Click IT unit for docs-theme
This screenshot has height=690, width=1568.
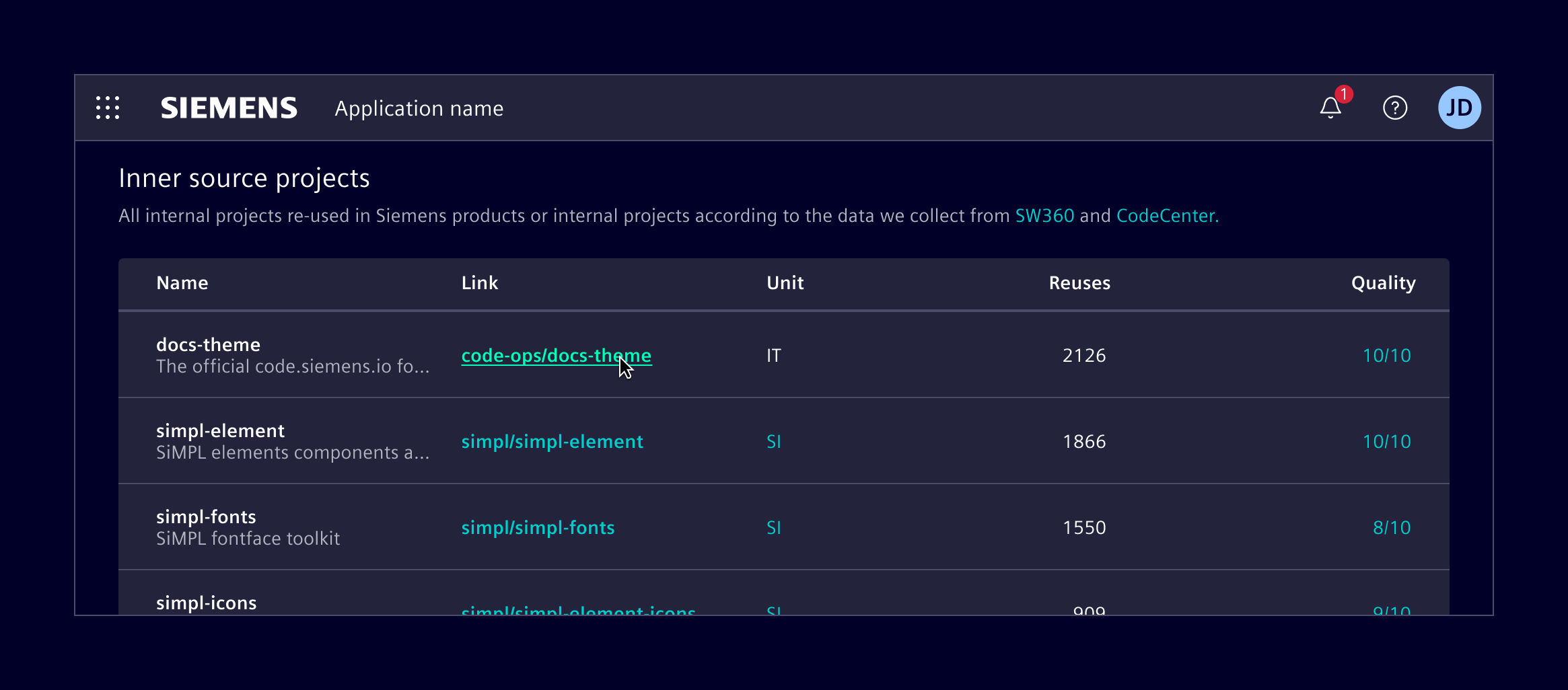tap(774, 355)
